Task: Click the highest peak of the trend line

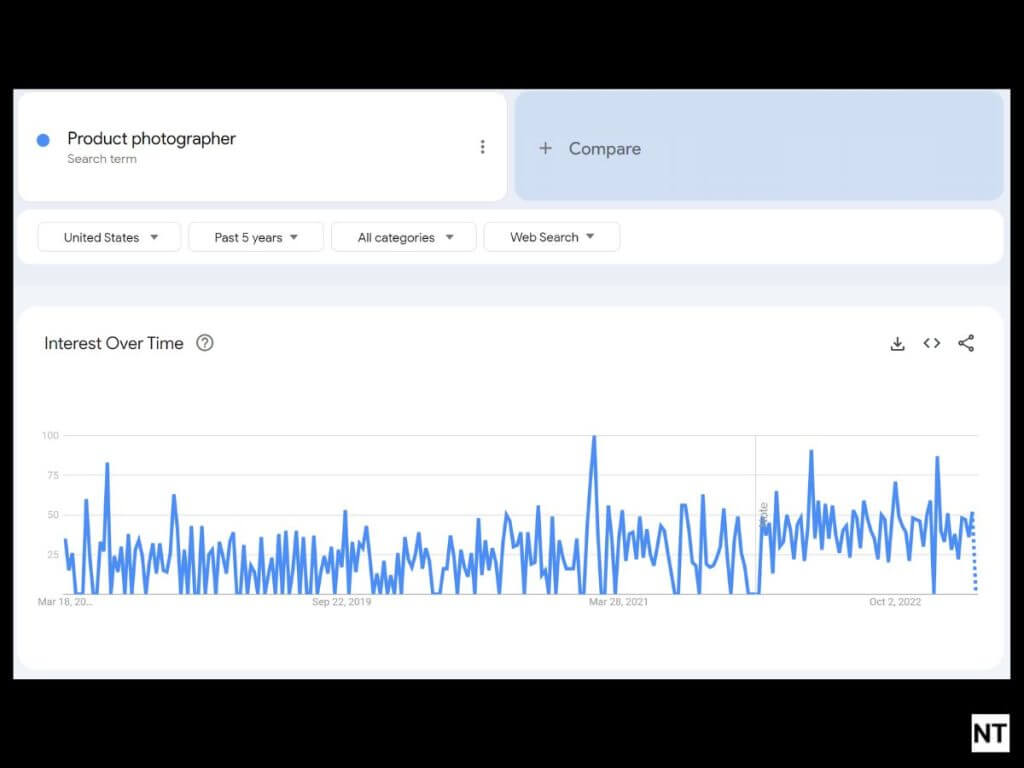Action: [594, 437]
